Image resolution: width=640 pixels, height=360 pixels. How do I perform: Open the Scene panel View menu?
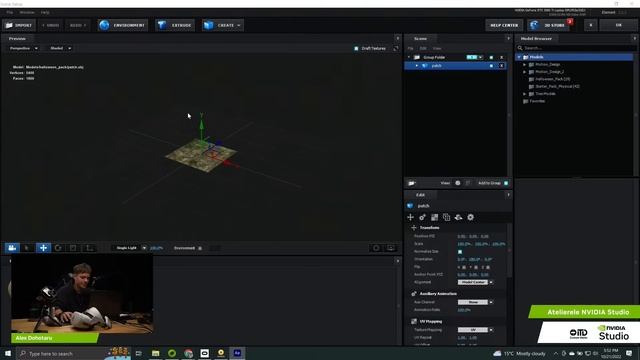coord(437,49)
